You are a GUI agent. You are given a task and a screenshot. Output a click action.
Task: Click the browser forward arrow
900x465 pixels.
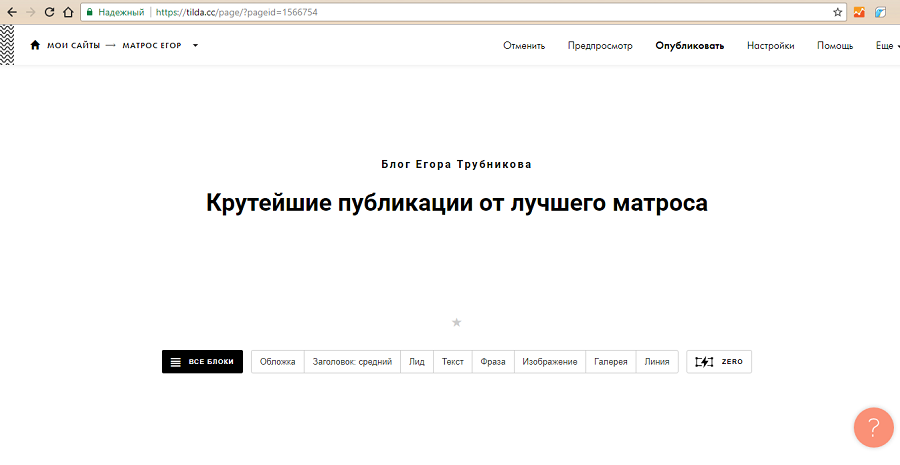point(30,12)
